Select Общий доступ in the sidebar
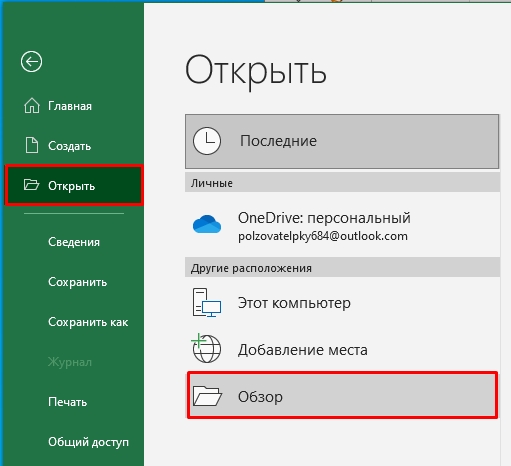Viewport: 511px width, 466px height. [x=88, y=442]
